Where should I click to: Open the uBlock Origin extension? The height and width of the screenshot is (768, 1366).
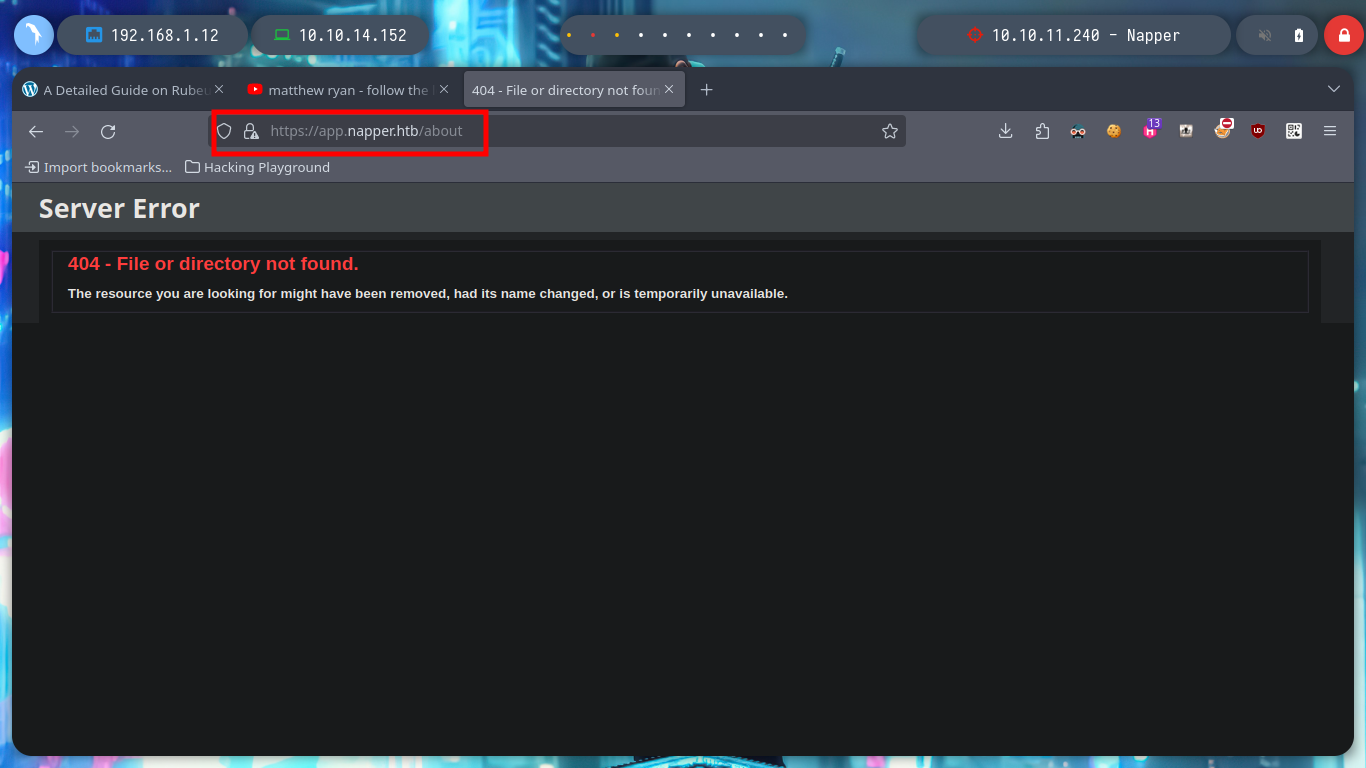point(1258,131)
